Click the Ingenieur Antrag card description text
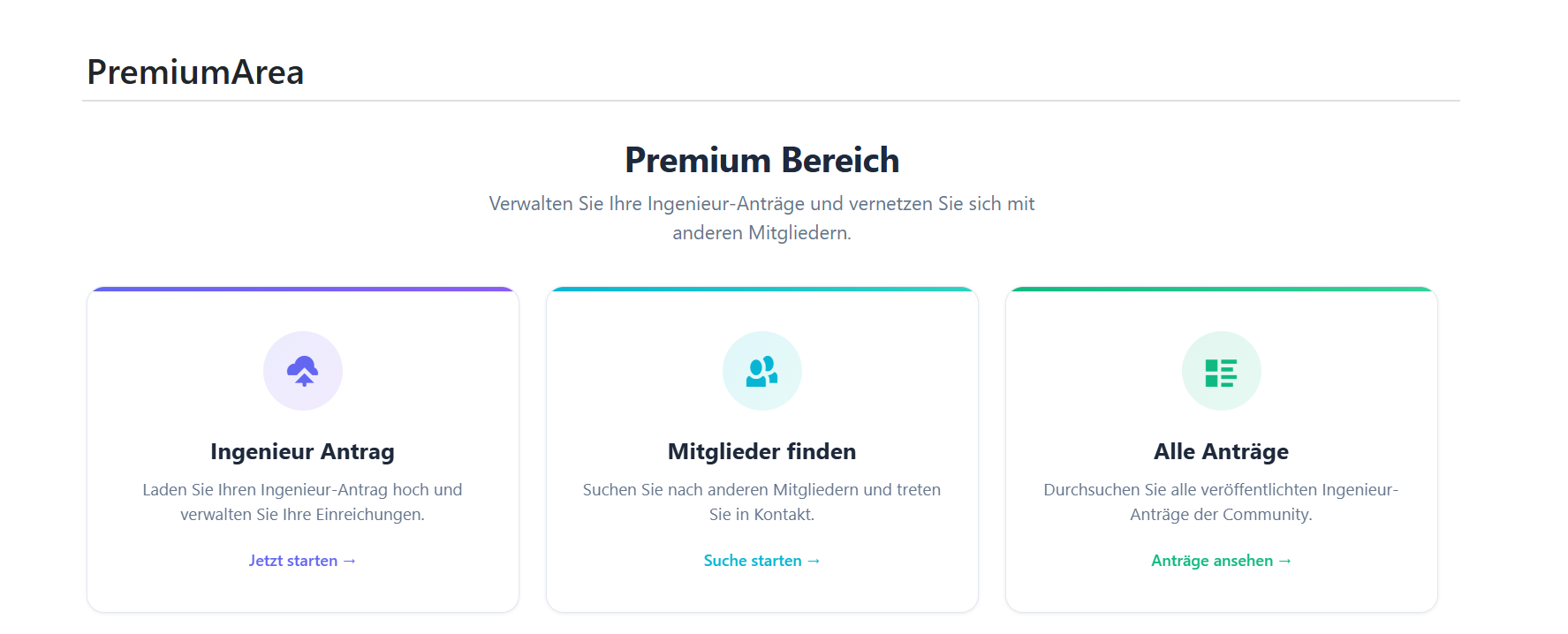Screen dimensions: 1568x634 tap(302, 502)
